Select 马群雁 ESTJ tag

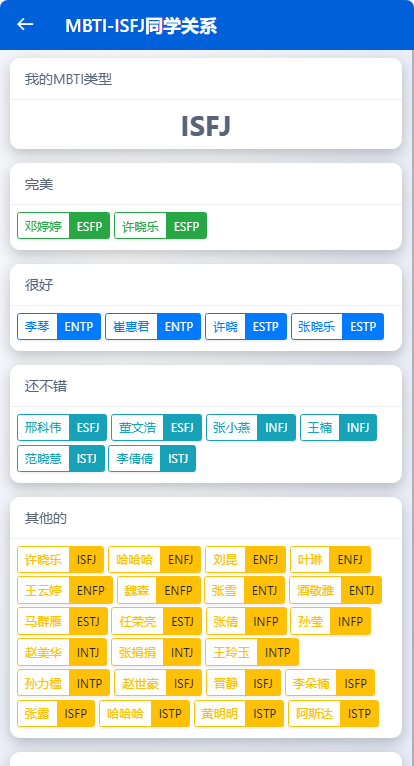click(63, 621)
